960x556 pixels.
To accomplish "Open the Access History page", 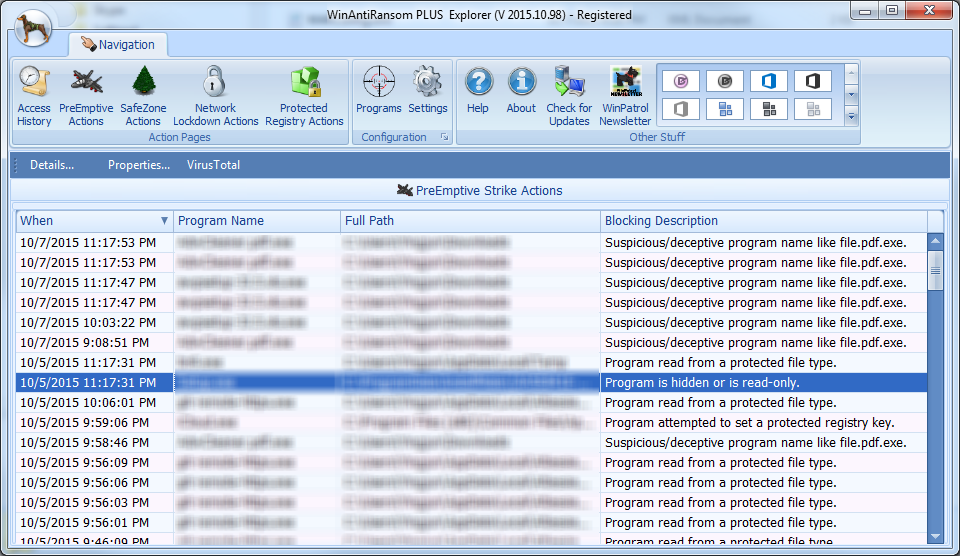I will [34, 97].
